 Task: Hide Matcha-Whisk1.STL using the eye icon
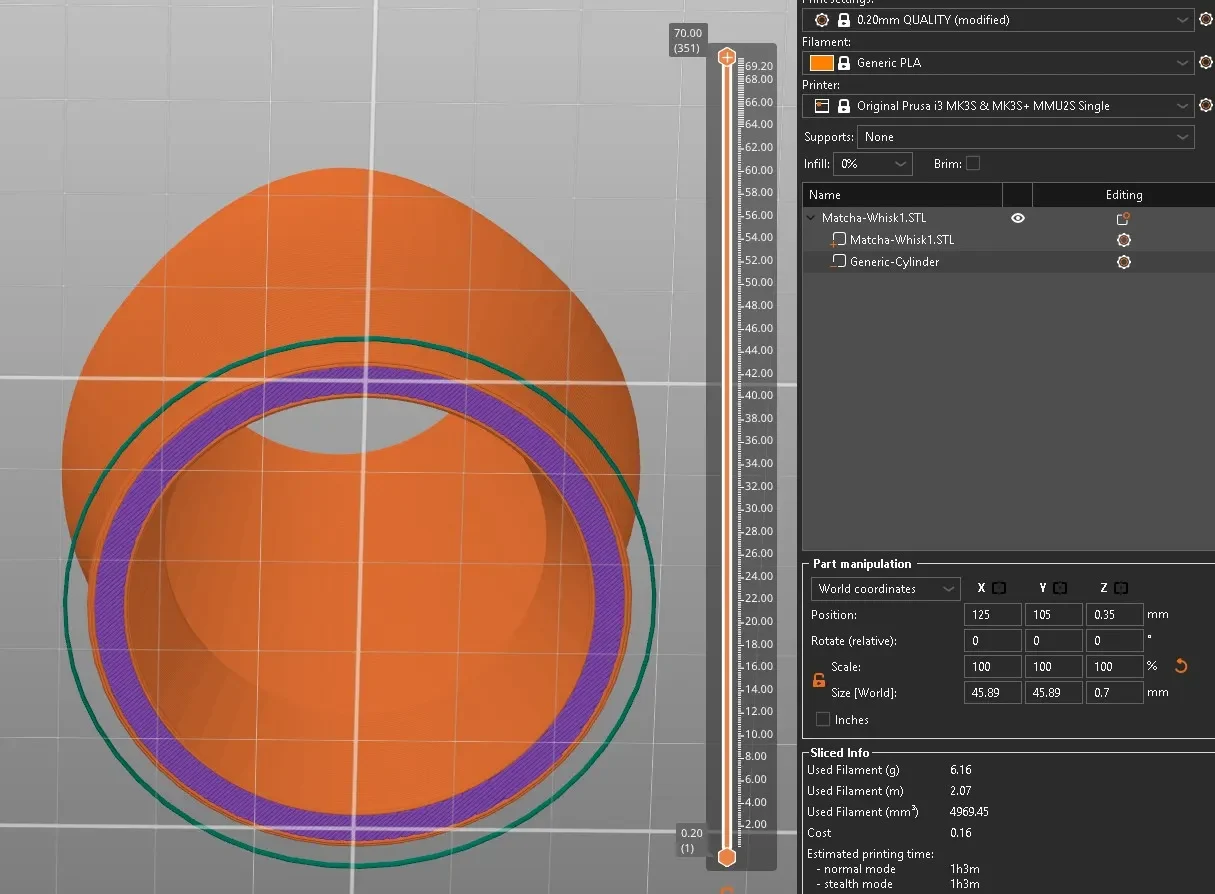click(x=1018, y=218)
